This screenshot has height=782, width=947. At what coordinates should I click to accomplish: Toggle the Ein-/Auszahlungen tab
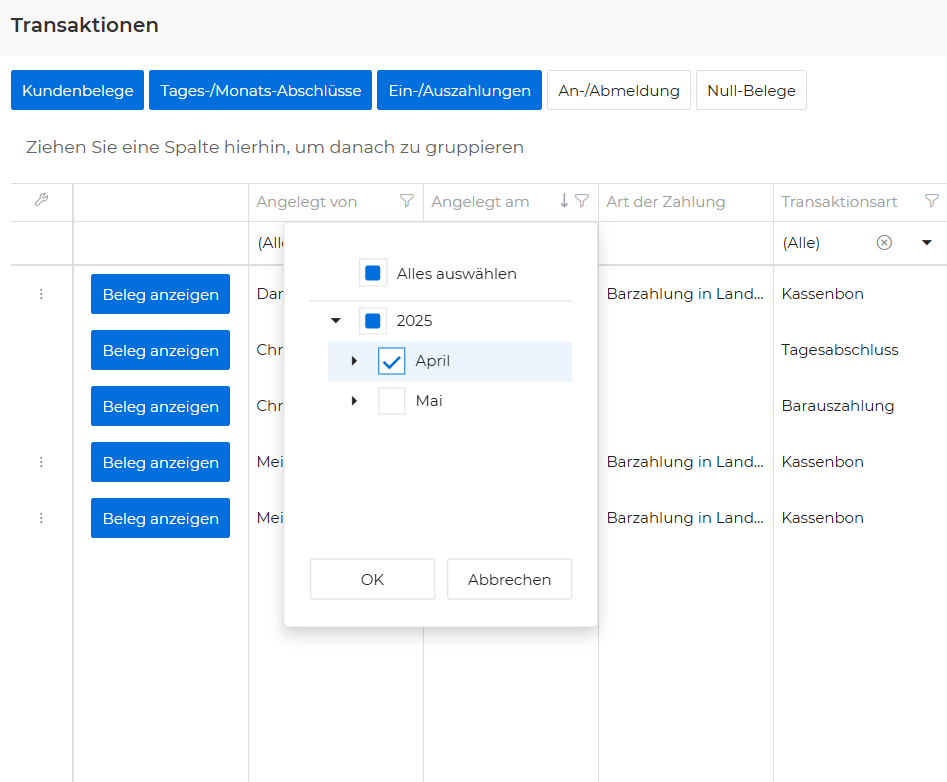tap(460, 90)
